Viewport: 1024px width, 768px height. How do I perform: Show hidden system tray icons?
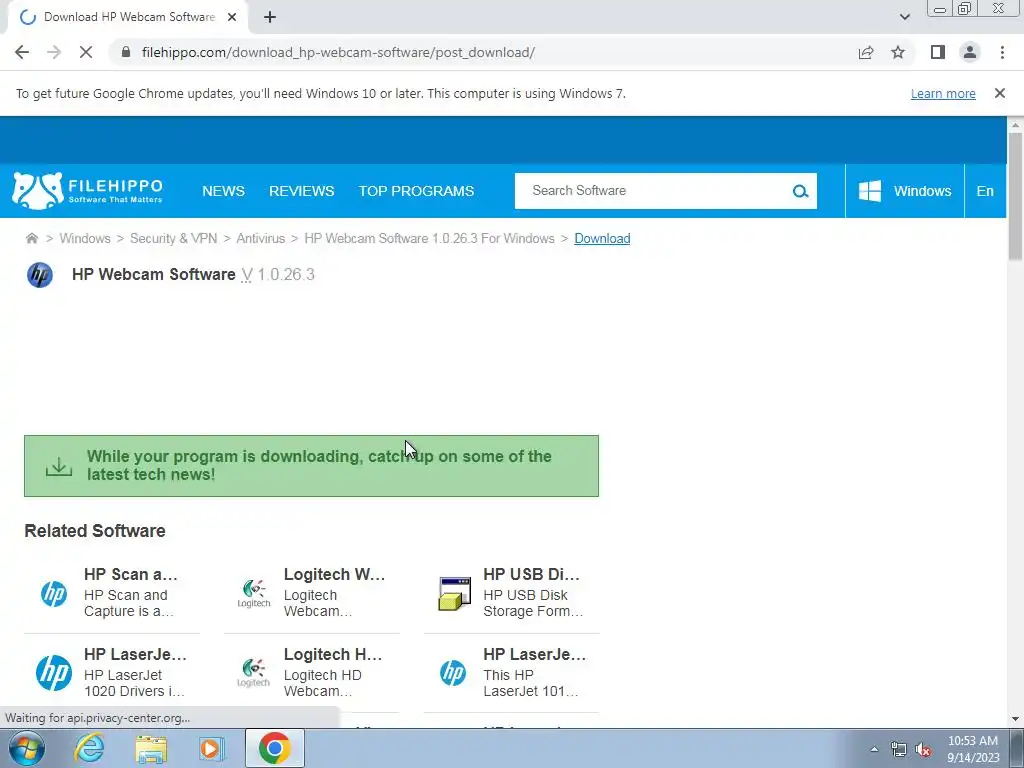[874, 749]
